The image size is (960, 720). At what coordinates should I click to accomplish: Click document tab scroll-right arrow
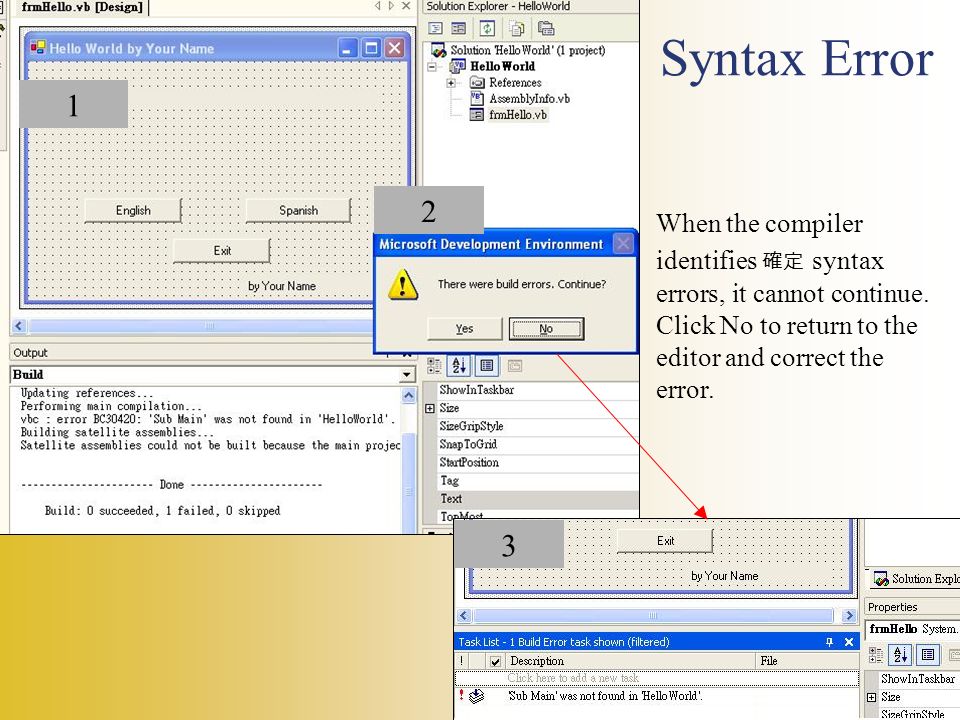pyautogui.click(x=391, y=6)
